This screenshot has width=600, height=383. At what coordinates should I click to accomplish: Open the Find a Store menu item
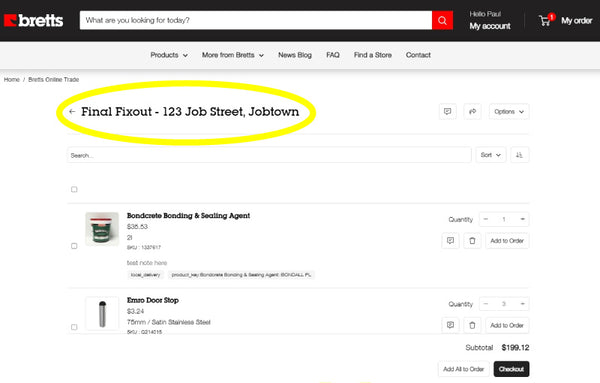373,55
